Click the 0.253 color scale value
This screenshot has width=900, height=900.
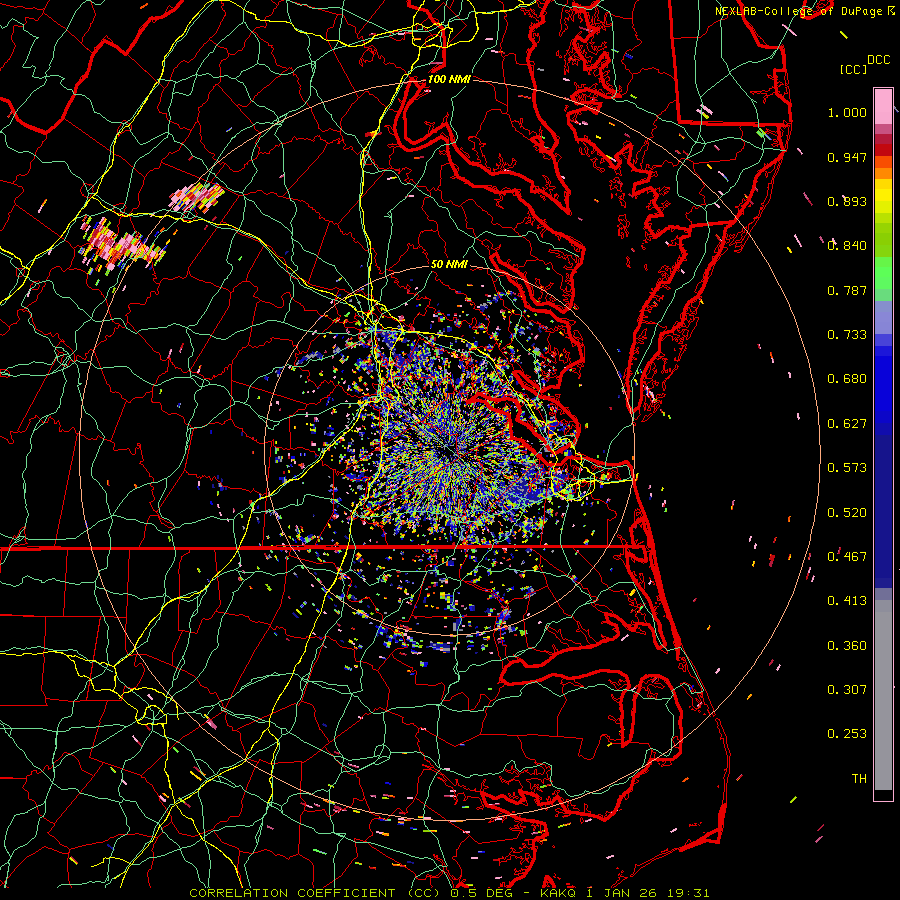click(x=847, y=734)
